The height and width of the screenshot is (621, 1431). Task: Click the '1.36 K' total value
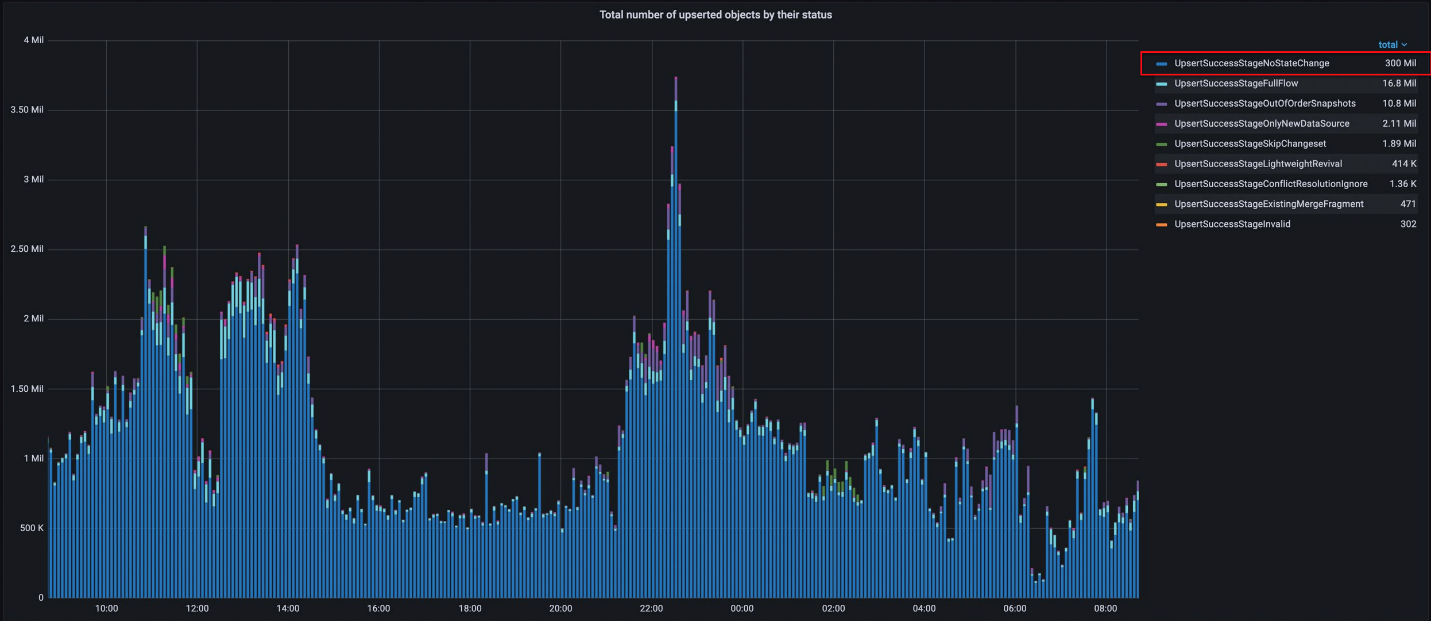1403,184
